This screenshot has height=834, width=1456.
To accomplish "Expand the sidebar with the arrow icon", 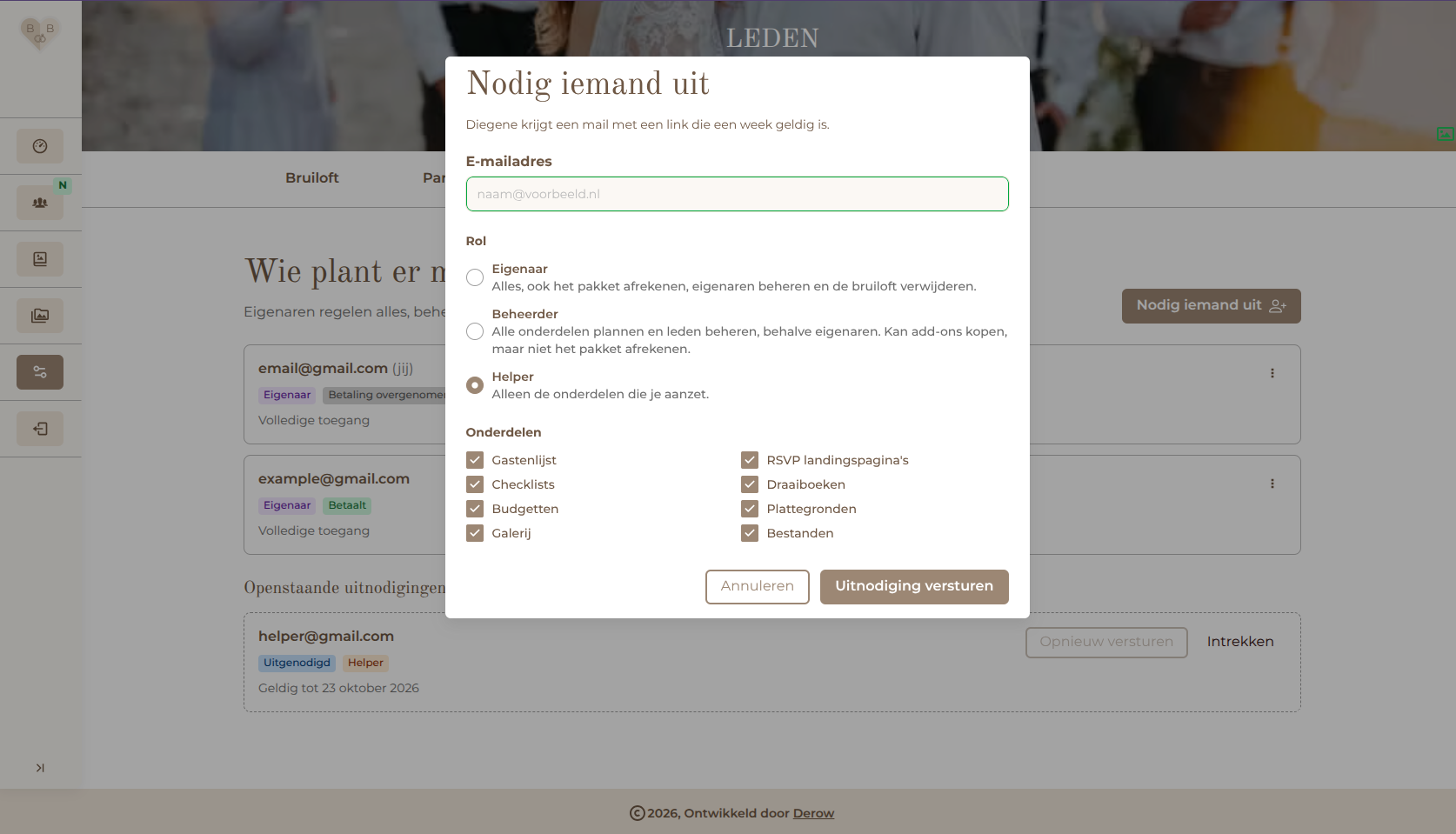I will click(x=40, y=768).
